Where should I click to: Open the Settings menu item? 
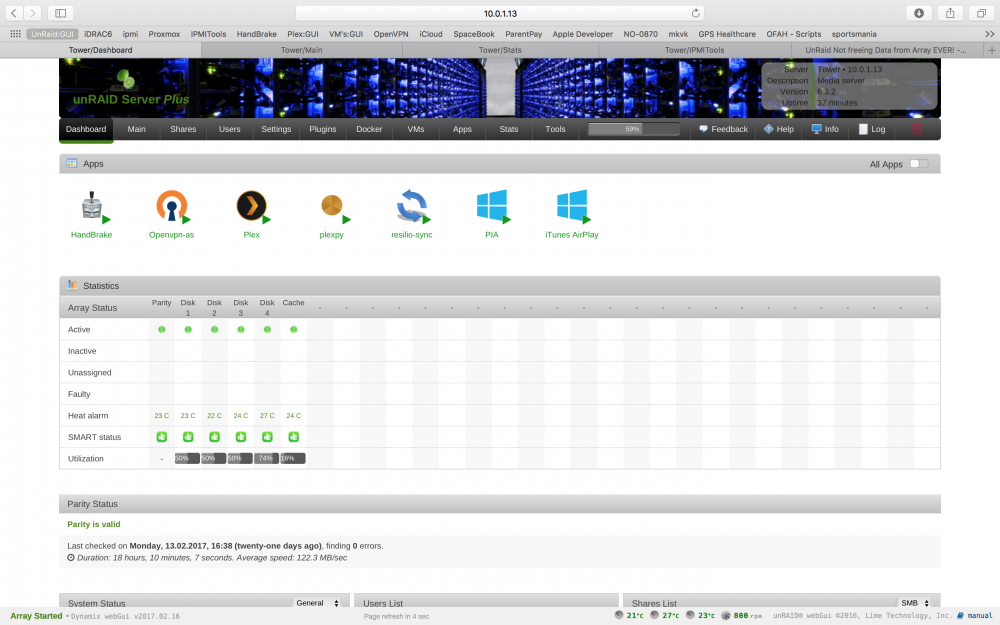click(x=276, y=129)
